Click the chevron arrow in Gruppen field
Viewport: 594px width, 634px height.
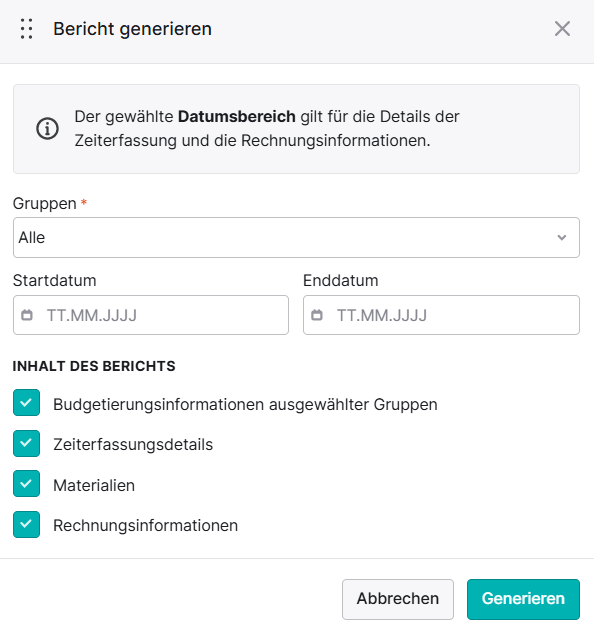pos(562,237)
